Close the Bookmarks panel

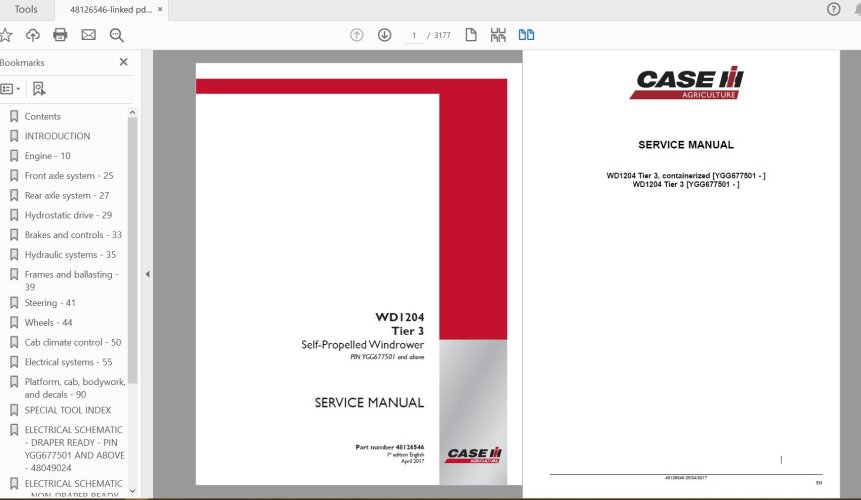(124, 62)
